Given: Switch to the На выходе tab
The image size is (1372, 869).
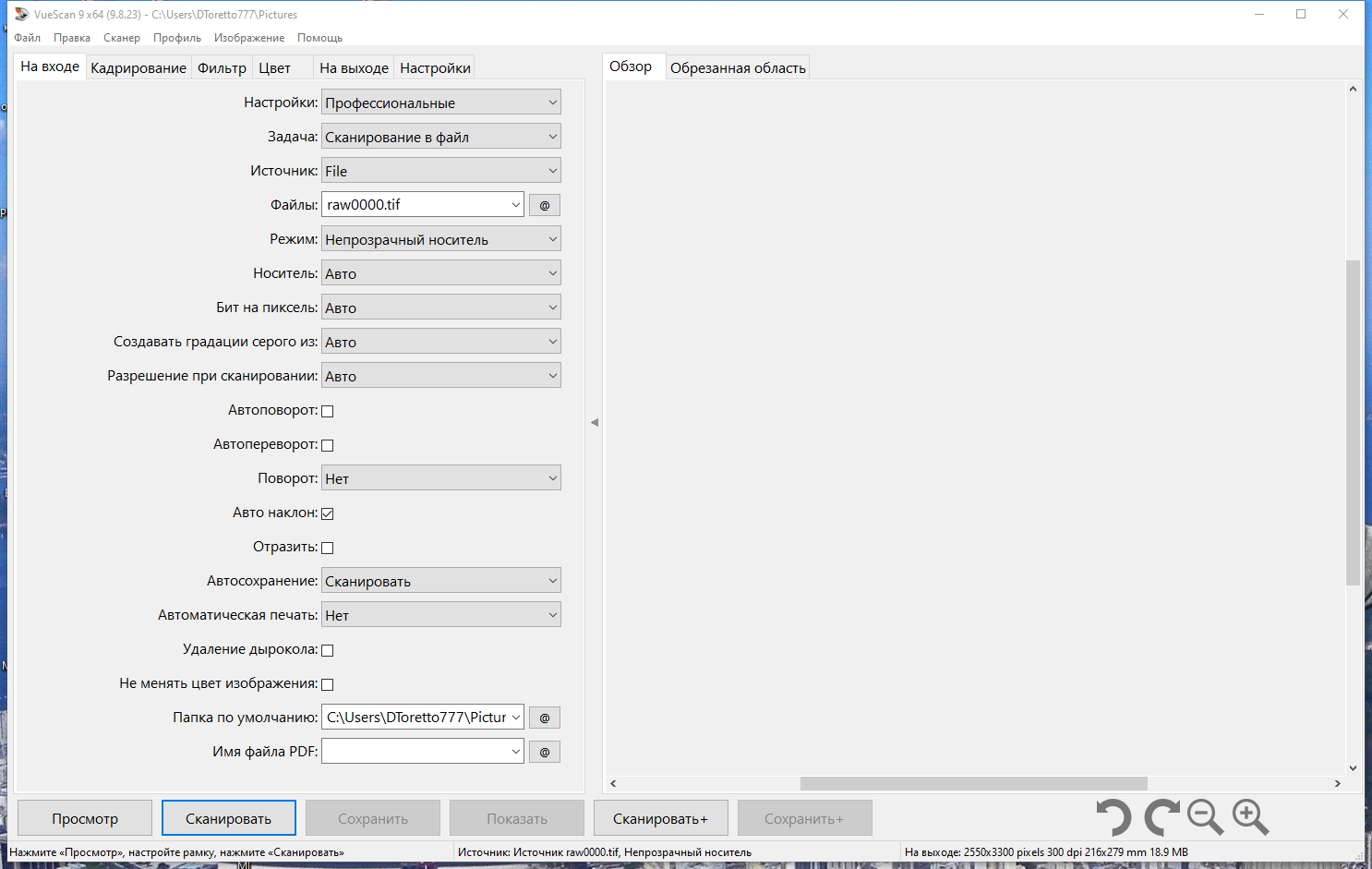Looking at the screenshot, I should 354,67.
